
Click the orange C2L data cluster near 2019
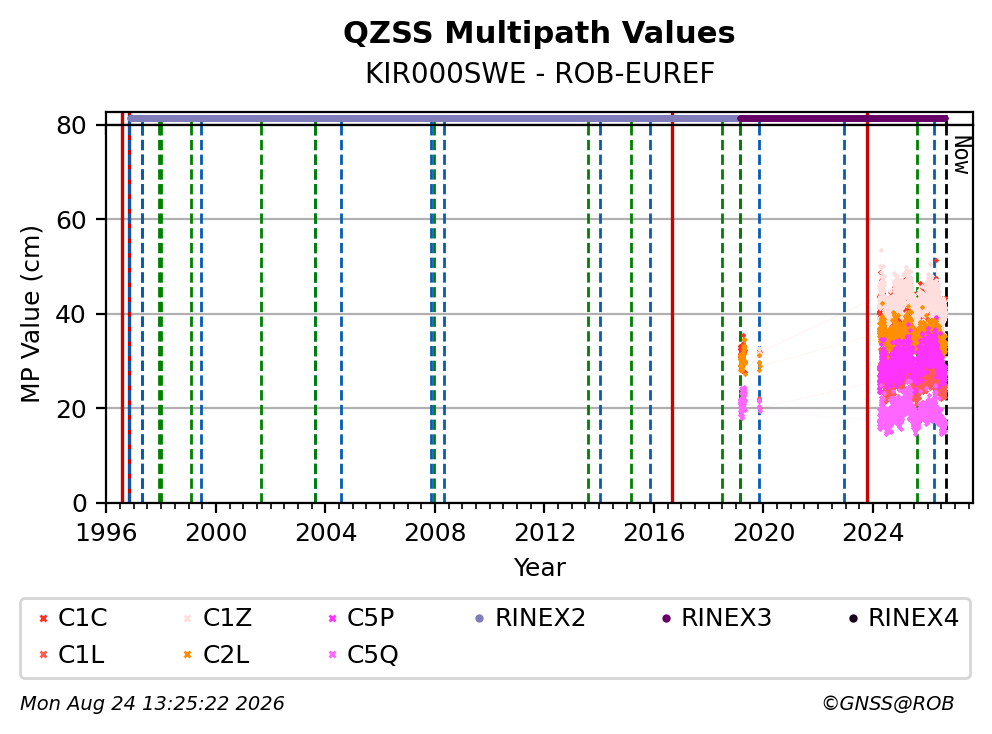[x=743, y=356]
